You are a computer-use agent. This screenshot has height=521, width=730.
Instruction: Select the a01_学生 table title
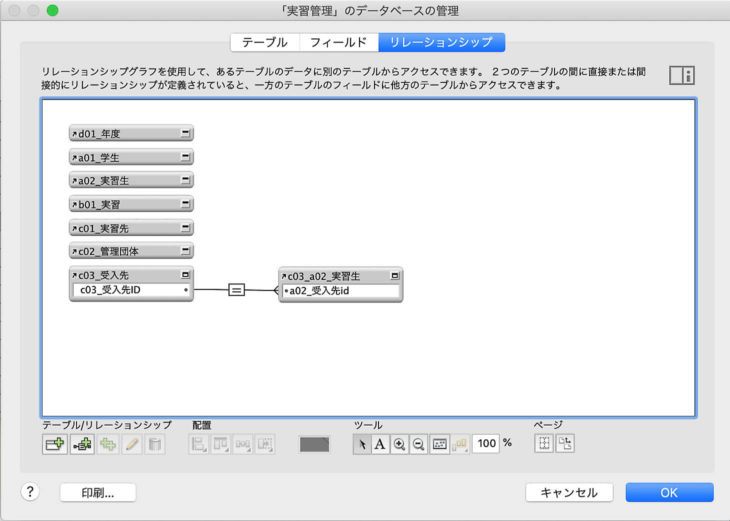(99, 157)
